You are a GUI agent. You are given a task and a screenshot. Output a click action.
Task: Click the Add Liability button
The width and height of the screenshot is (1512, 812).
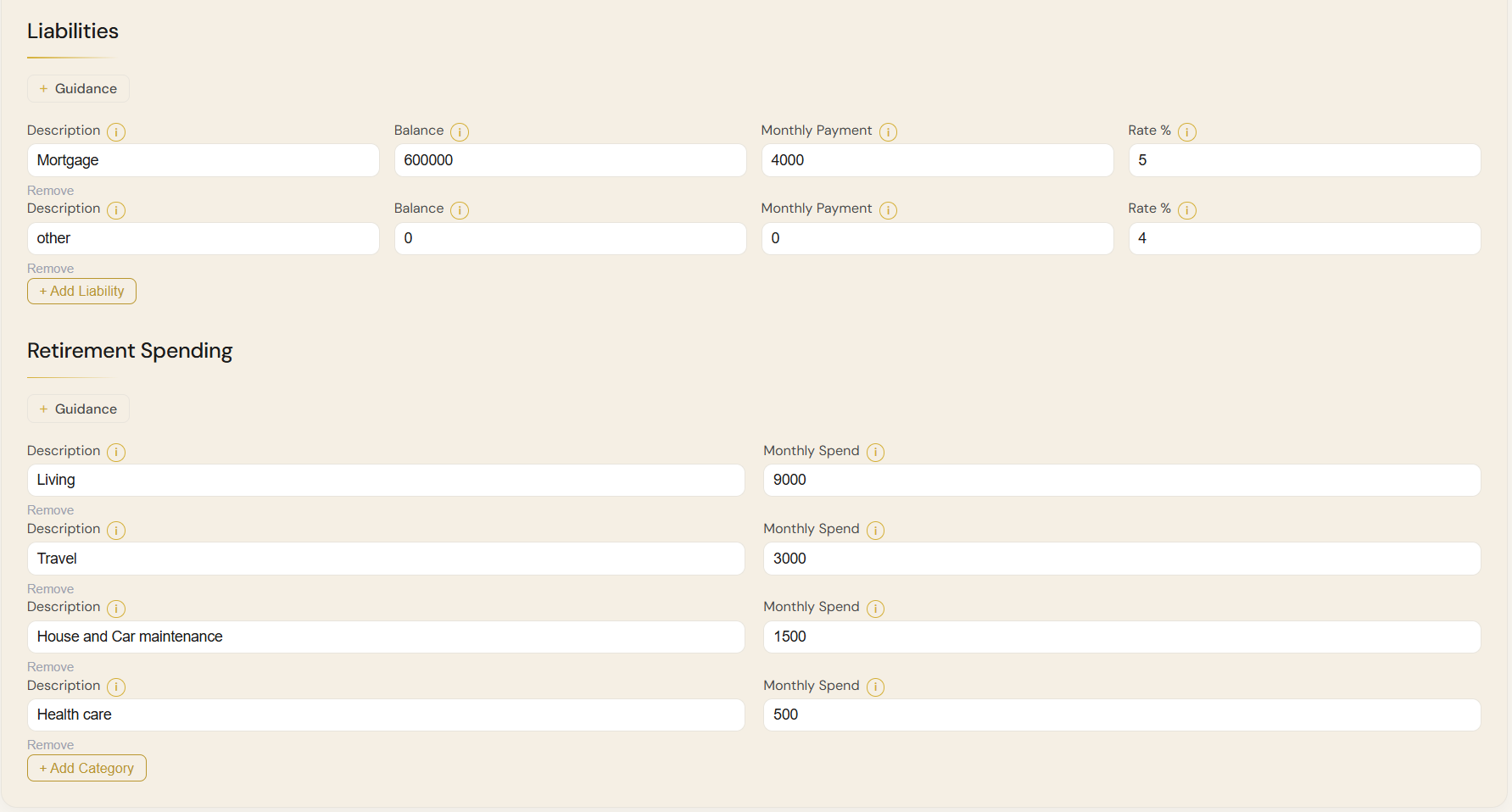point(81,291)
